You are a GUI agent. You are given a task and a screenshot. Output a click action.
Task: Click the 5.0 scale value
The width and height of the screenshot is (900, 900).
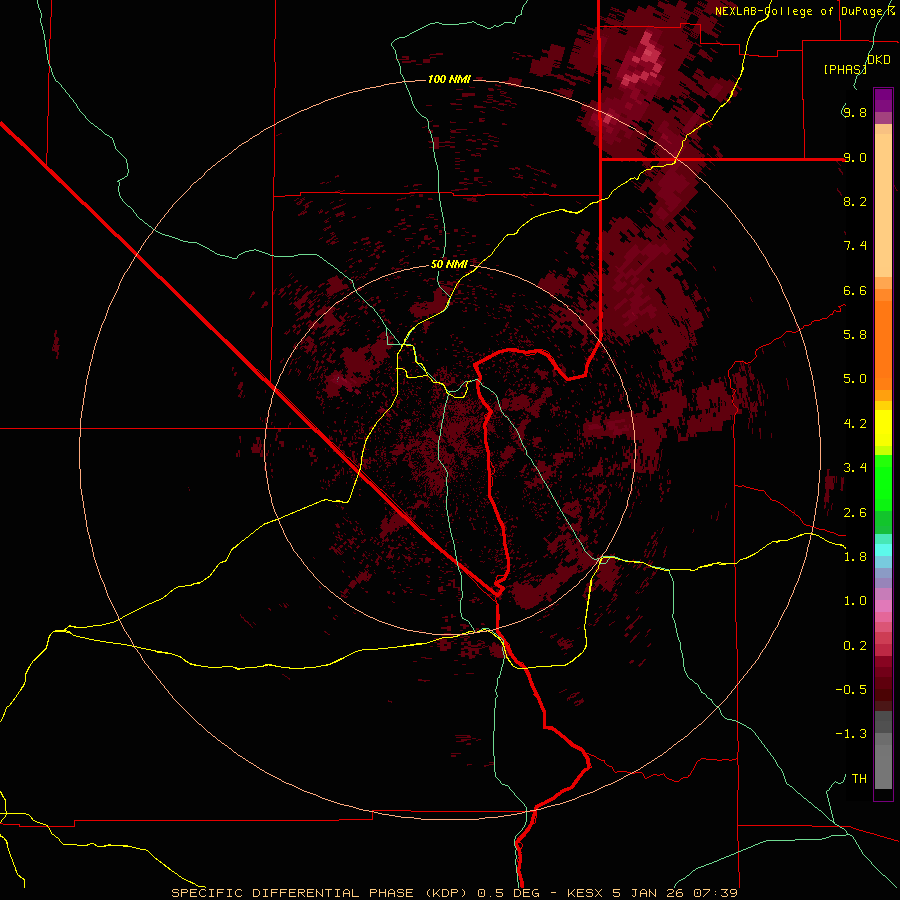855,379
